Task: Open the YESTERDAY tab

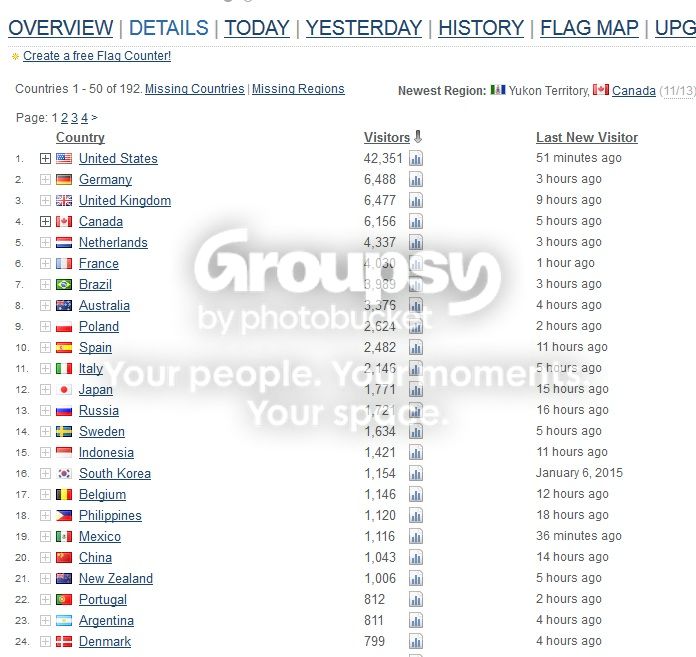Action: tap(364, 28)
